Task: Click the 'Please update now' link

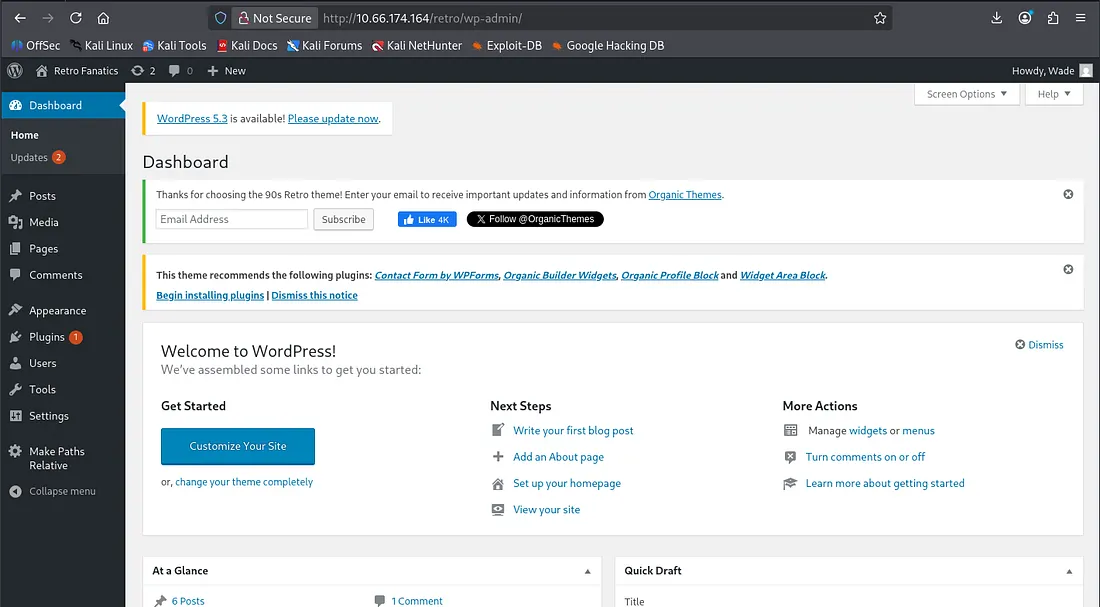Action: point(333,118)
